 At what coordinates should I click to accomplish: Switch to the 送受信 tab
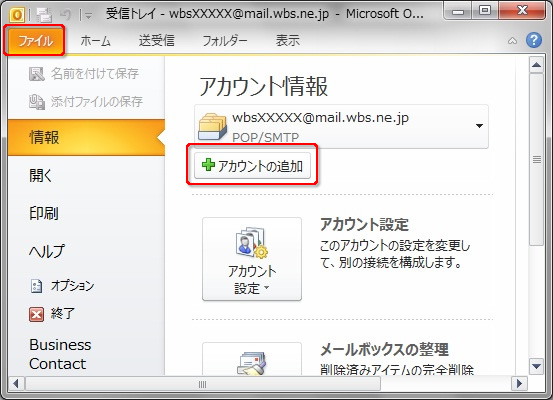(x=157, y=41)
